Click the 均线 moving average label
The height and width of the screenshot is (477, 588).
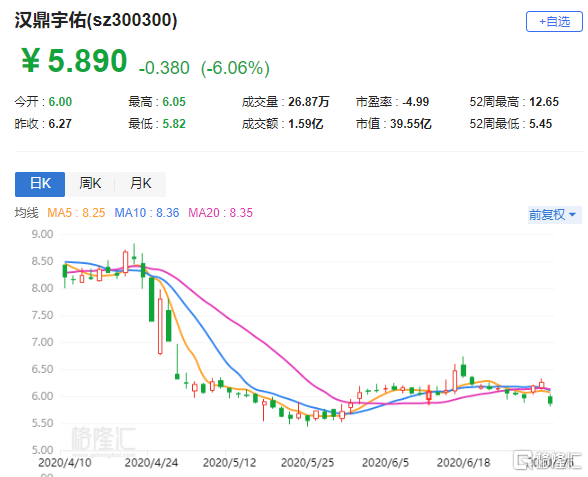pos(27,213)
